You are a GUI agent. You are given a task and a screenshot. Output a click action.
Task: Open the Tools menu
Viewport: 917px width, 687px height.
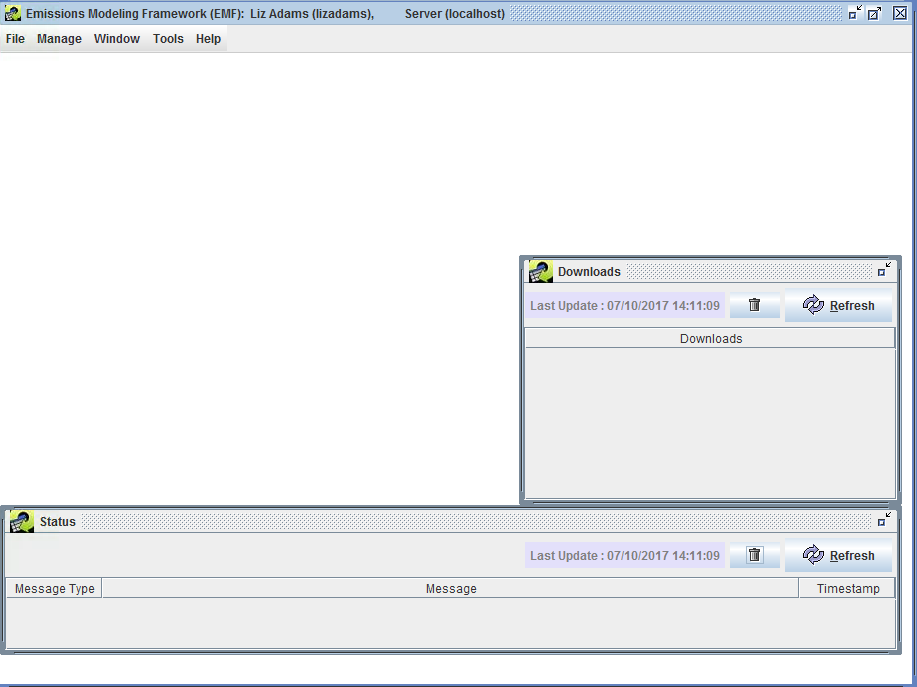click(x=168, y=38)
